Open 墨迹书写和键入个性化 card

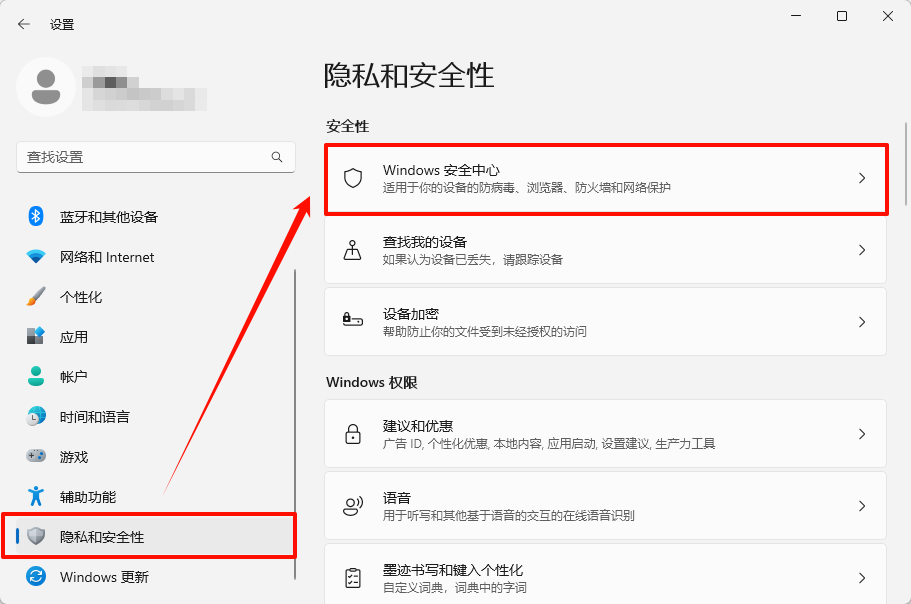click(x=605, y=575)
